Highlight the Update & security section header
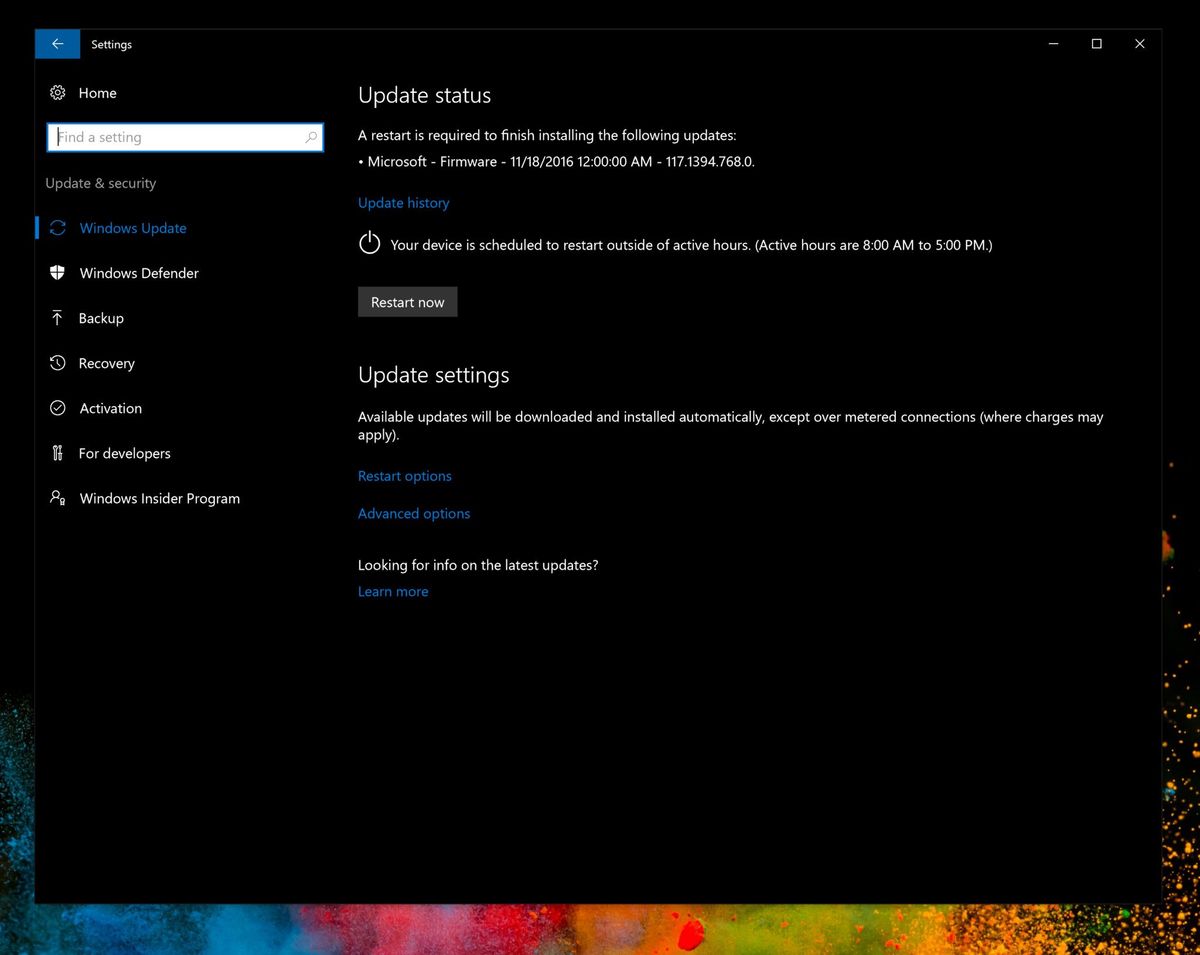The image size is (1200, 955). tap(100, 183)
